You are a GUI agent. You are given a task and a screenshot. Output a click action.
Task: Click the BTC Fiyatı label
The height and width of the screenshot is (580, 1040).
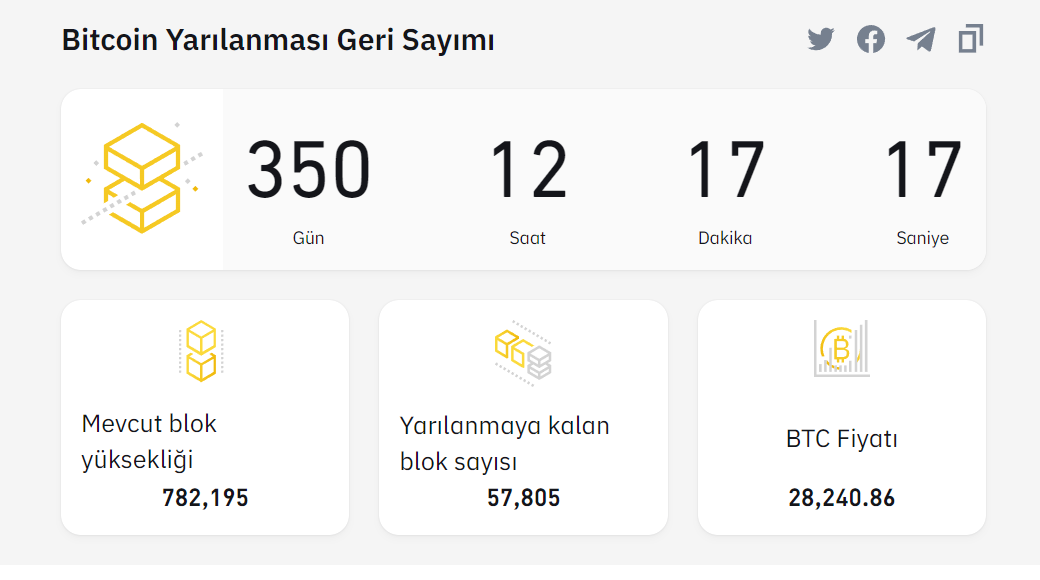pos(841,439)
